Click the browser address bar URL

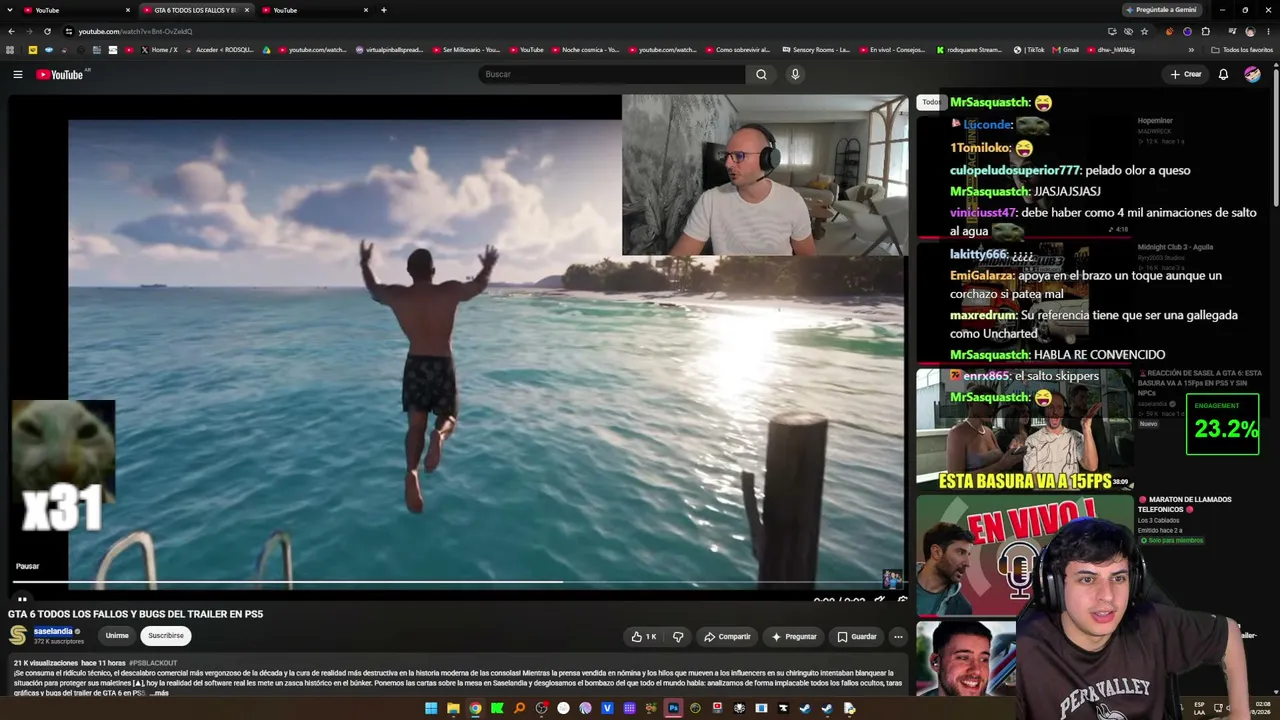pos(135,31)
